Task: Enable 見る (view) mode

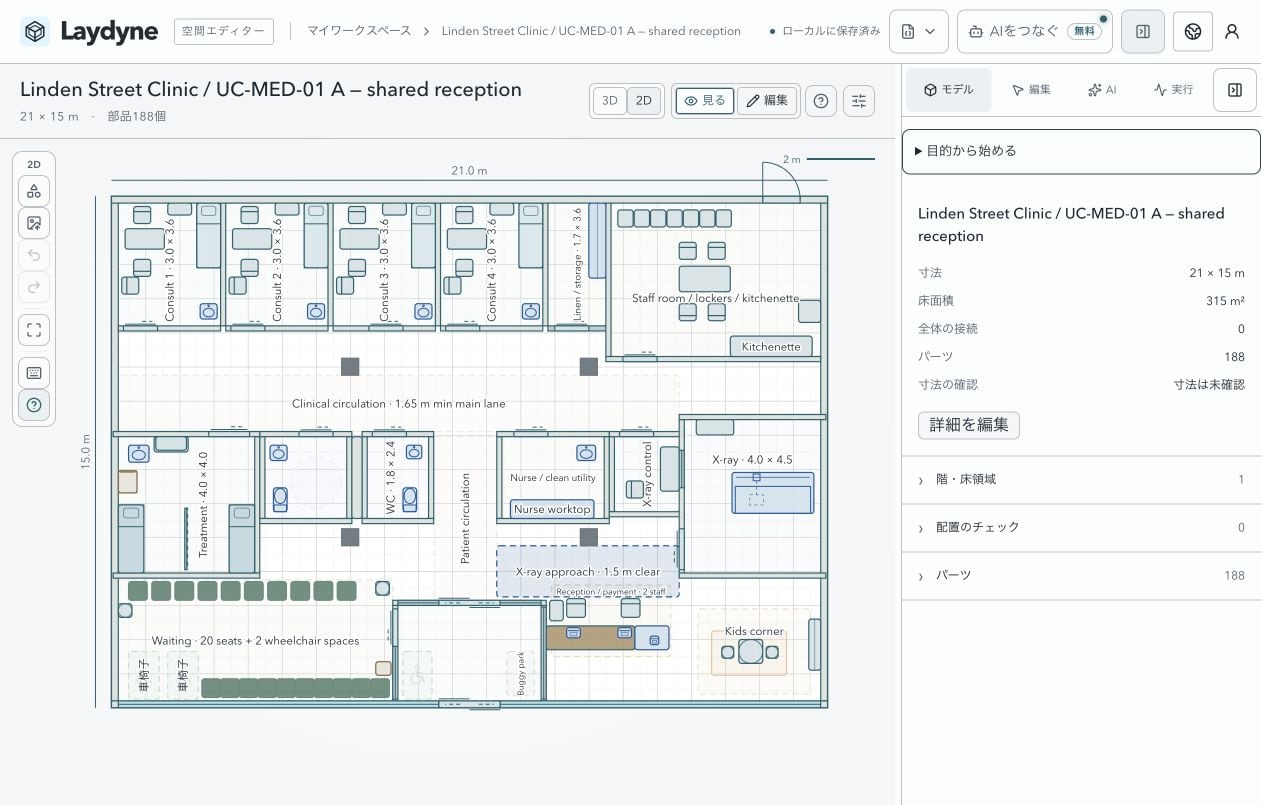Action: 705,101
